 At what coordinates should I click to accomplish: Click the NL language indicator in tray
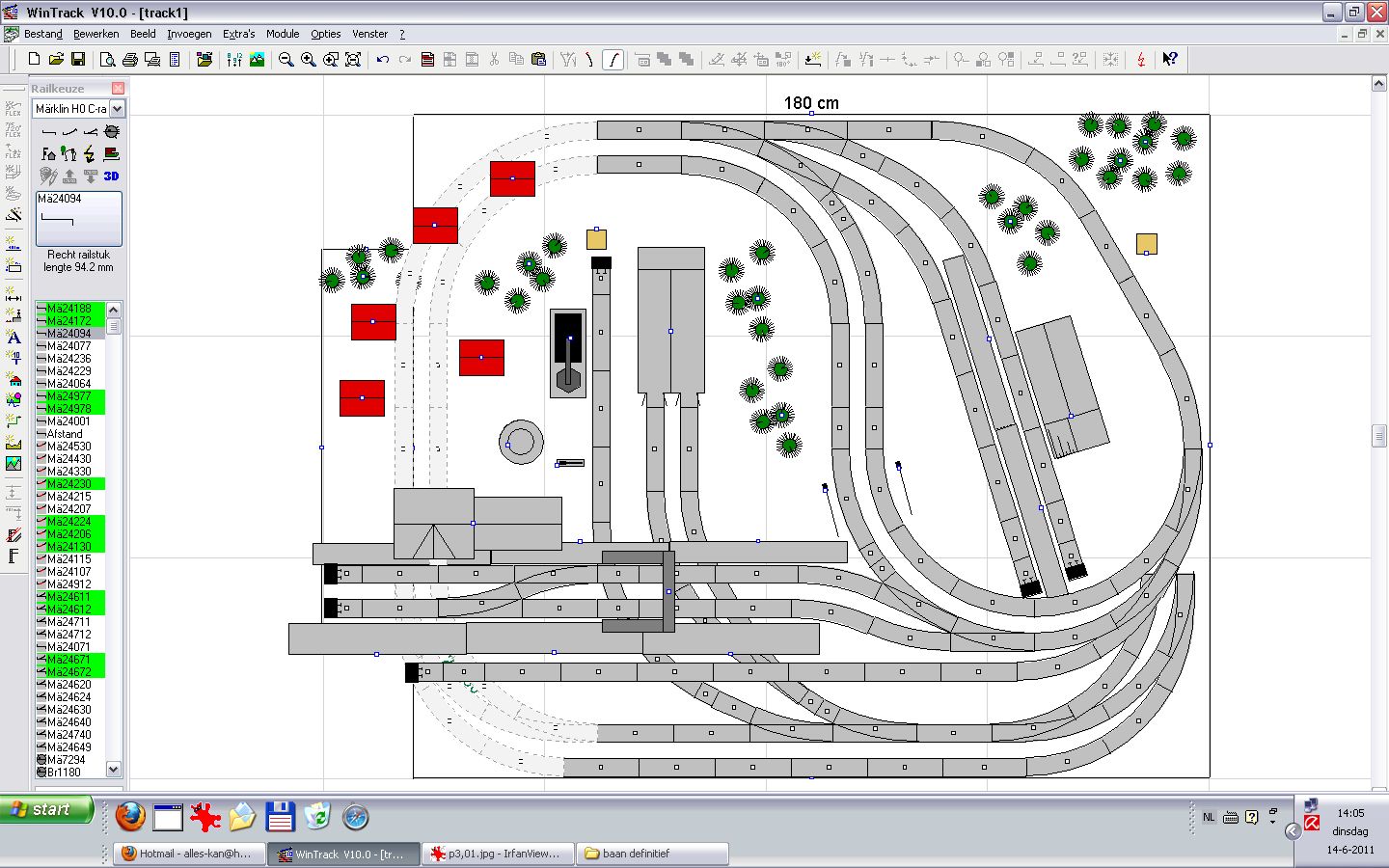tap(1209, 817)
